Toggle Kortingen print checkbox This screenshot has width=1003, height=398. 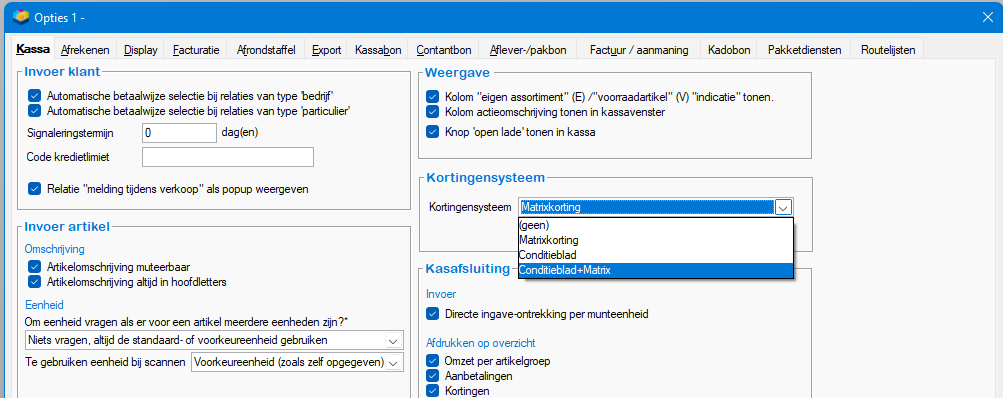point(432,390)
